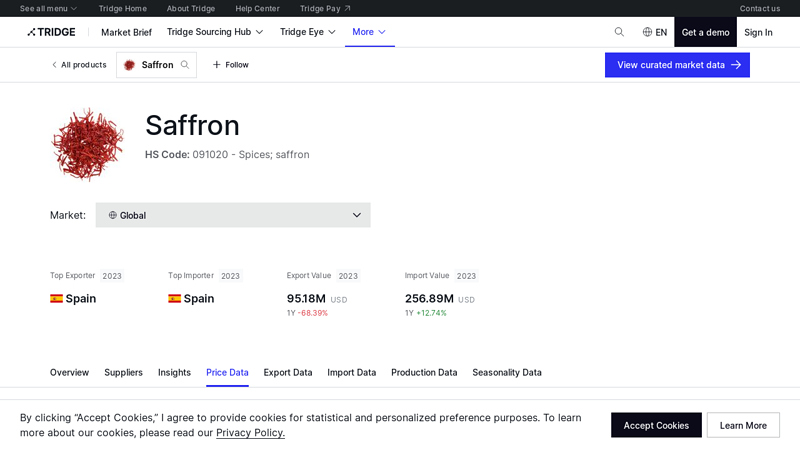This screenshot has height=450, width=800.
Task: Click View curated market data button
Action: pyautogui.click(x=677, y=65)
